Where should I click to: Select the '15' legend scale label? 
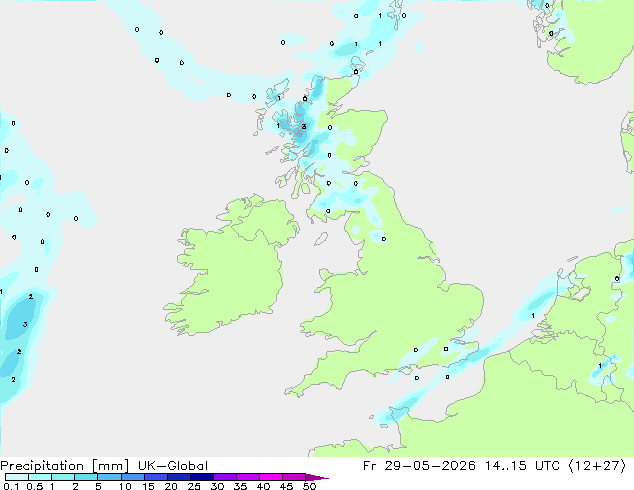coord(148,486)
